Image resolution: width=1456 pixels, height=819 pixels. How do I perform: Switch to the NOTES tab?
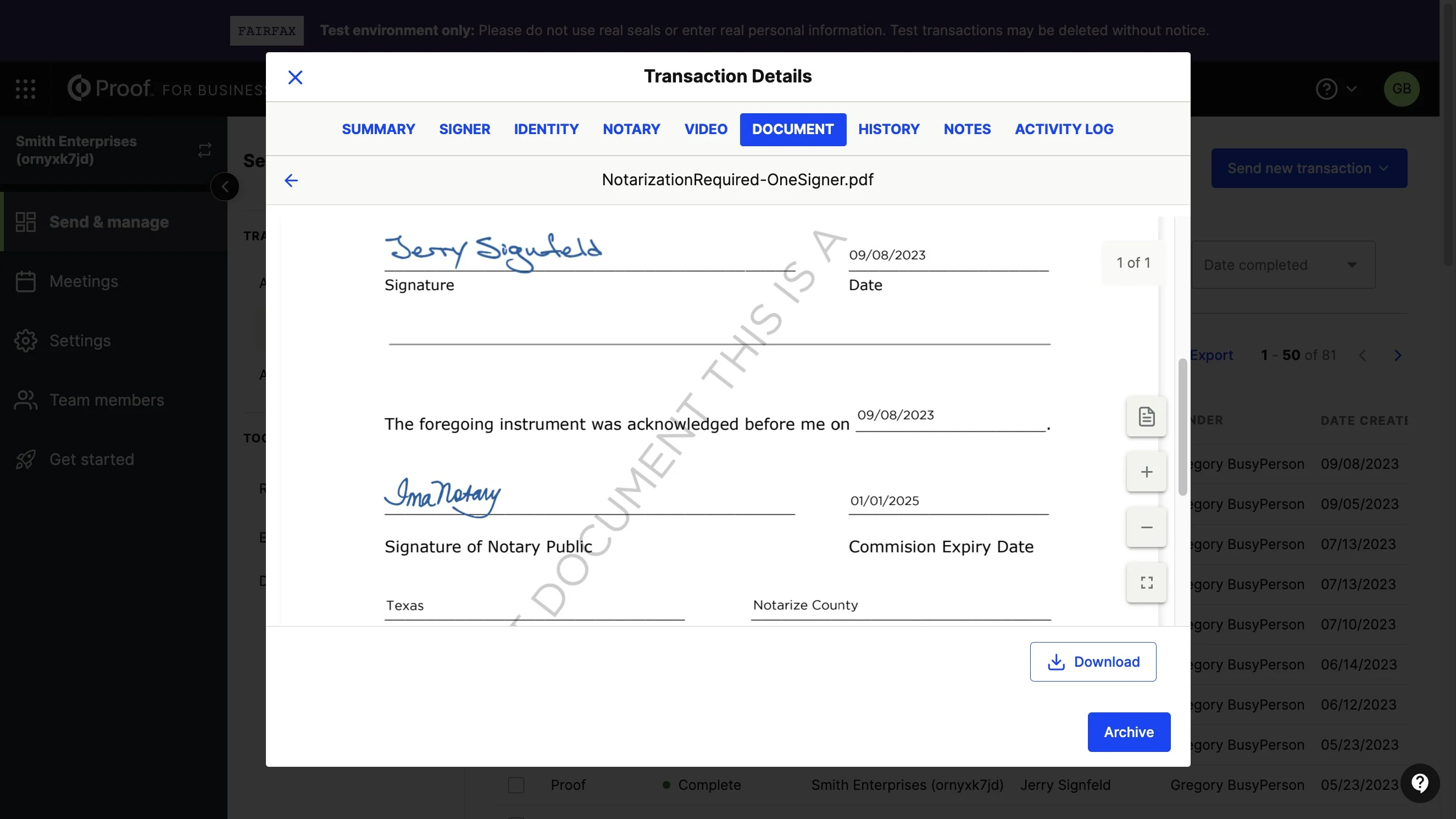click(x=966, y=130)
